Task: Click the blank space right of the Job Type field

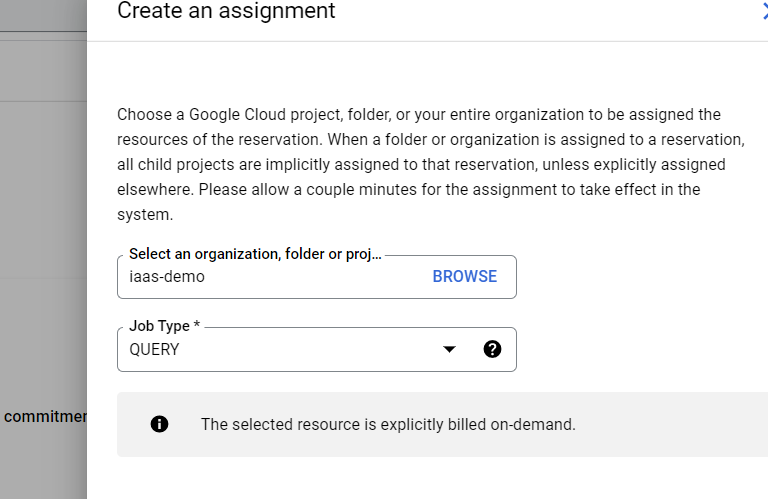Action: pos(640,350)
